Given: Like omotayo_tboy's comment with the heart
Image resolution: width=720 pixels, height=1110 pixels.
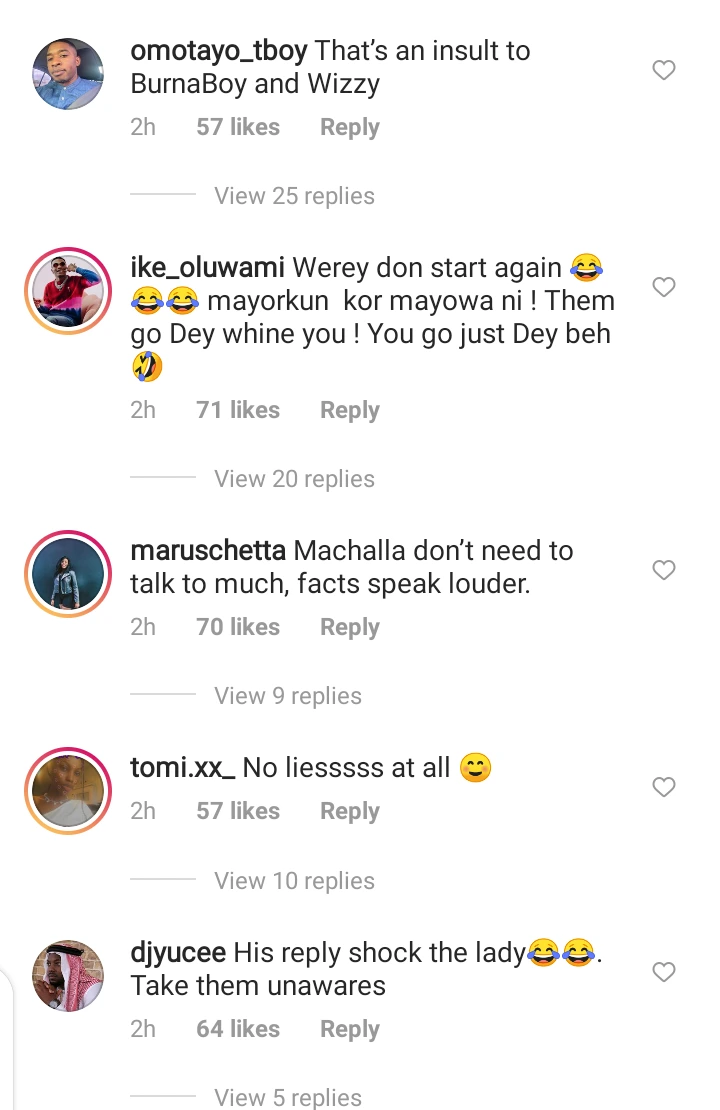Looking at the screenshot, I should tap(663, 71).
